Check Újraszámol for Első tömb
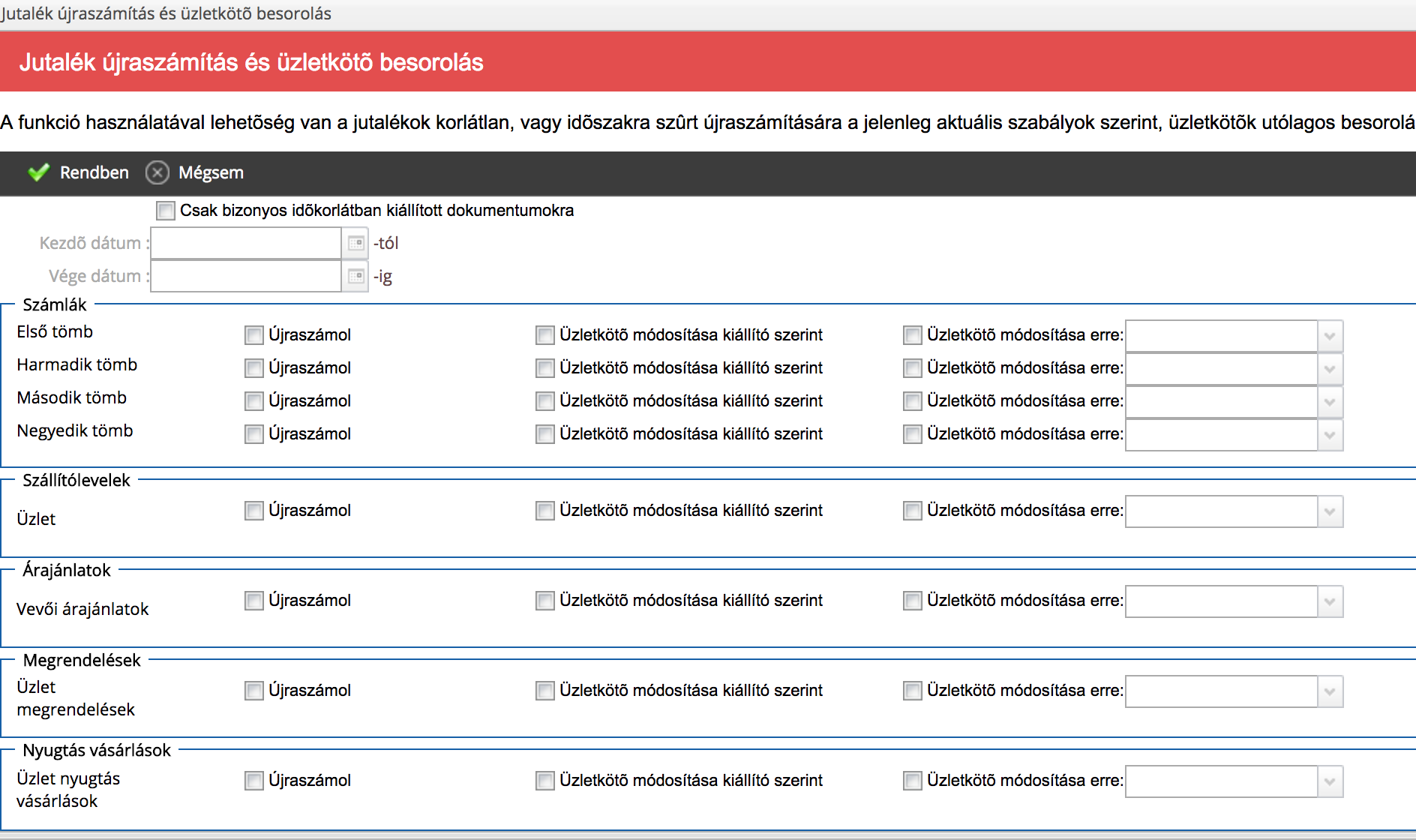1416x840 pixels. click(254, 335)
